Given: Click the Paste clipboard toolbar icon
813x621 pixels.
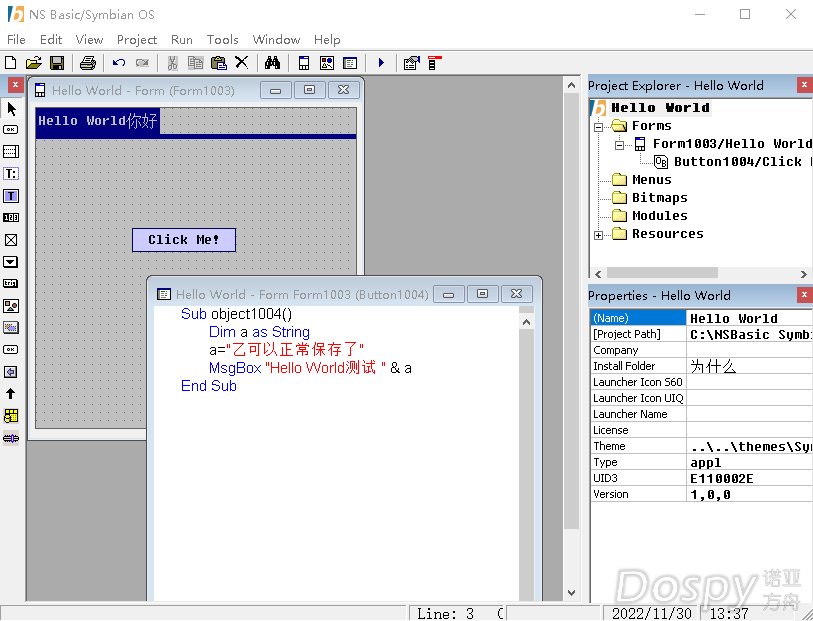Looking at the screenshot, I should tap(218, 63).
